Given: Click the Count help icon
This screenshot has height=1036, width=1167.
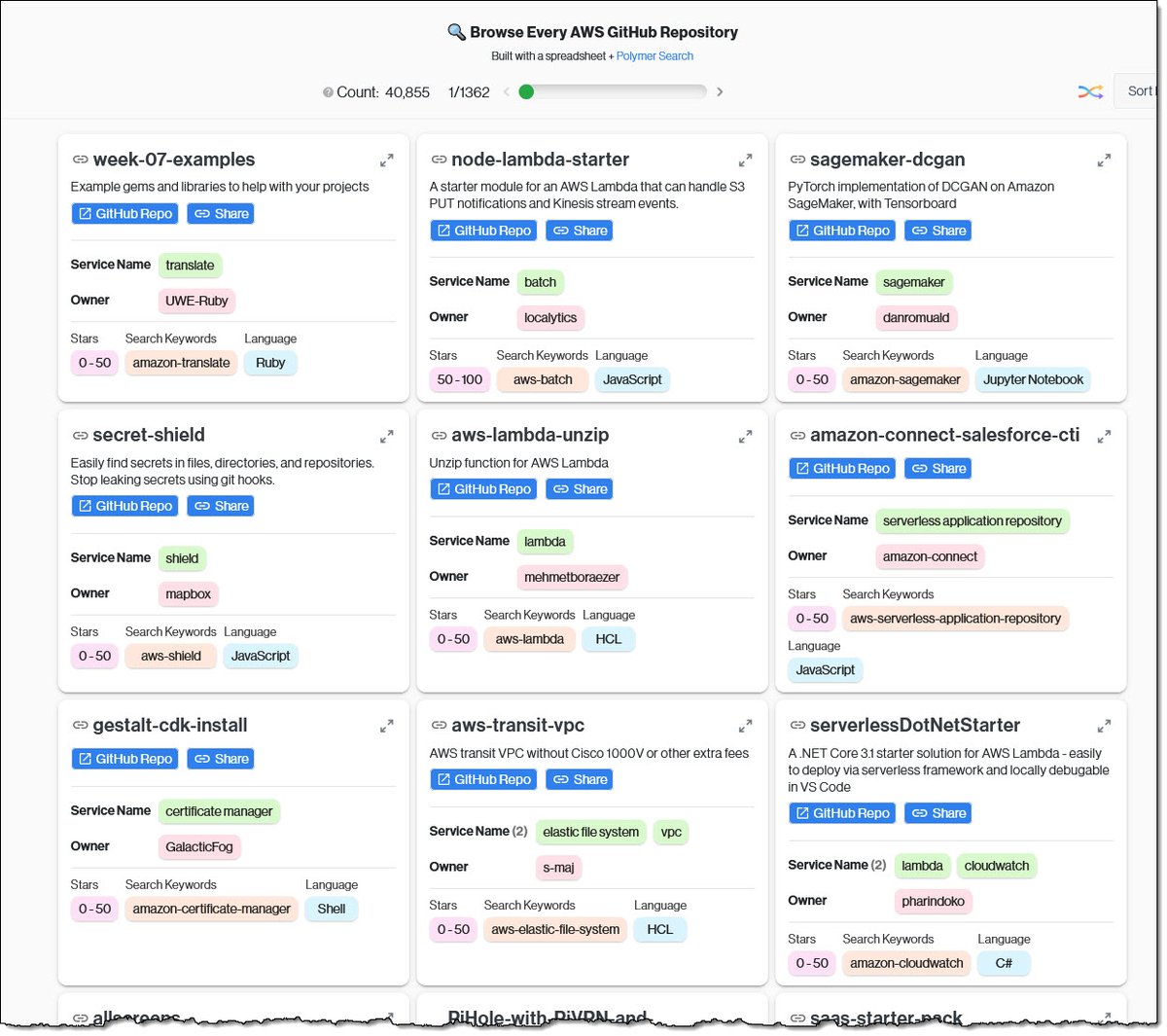Looking at the screenshot, I should 328,92.
